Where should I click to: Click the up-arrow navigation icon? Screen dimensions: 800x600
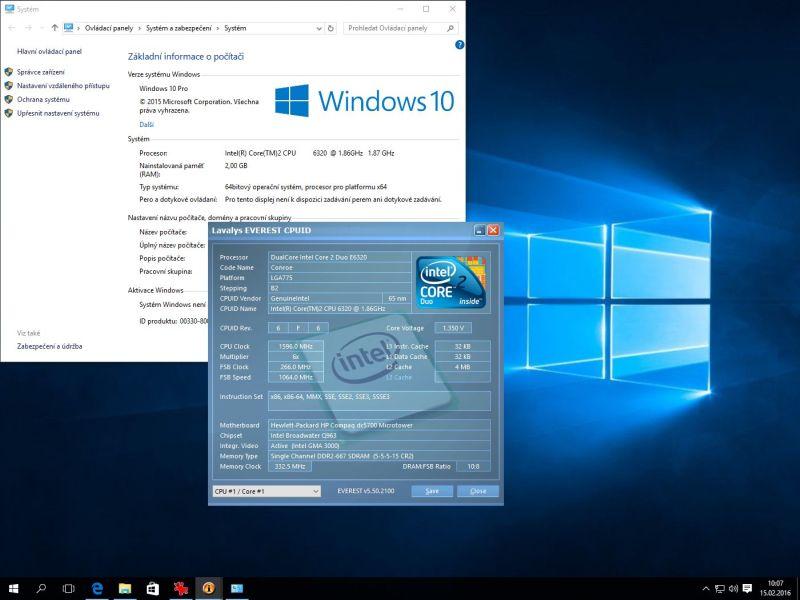54,28
